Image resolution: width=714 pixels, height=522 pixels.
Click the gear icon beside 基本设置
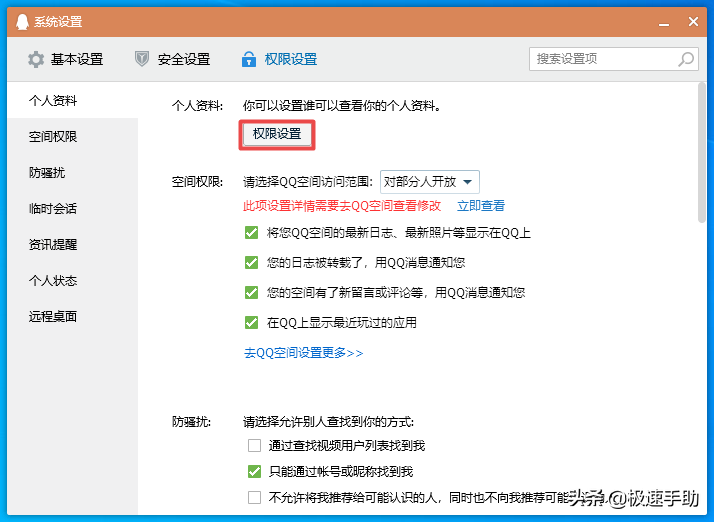click(36, 59)
